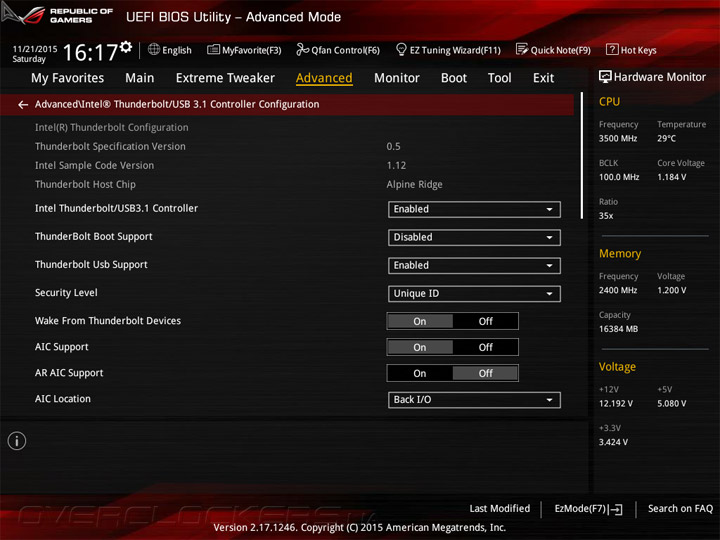Click the EZ Tuning Wizard lightbulb icon
Image resolution: width=720 pixels, height=540 pixels.
pyautogui.click(x=401, y=49)
